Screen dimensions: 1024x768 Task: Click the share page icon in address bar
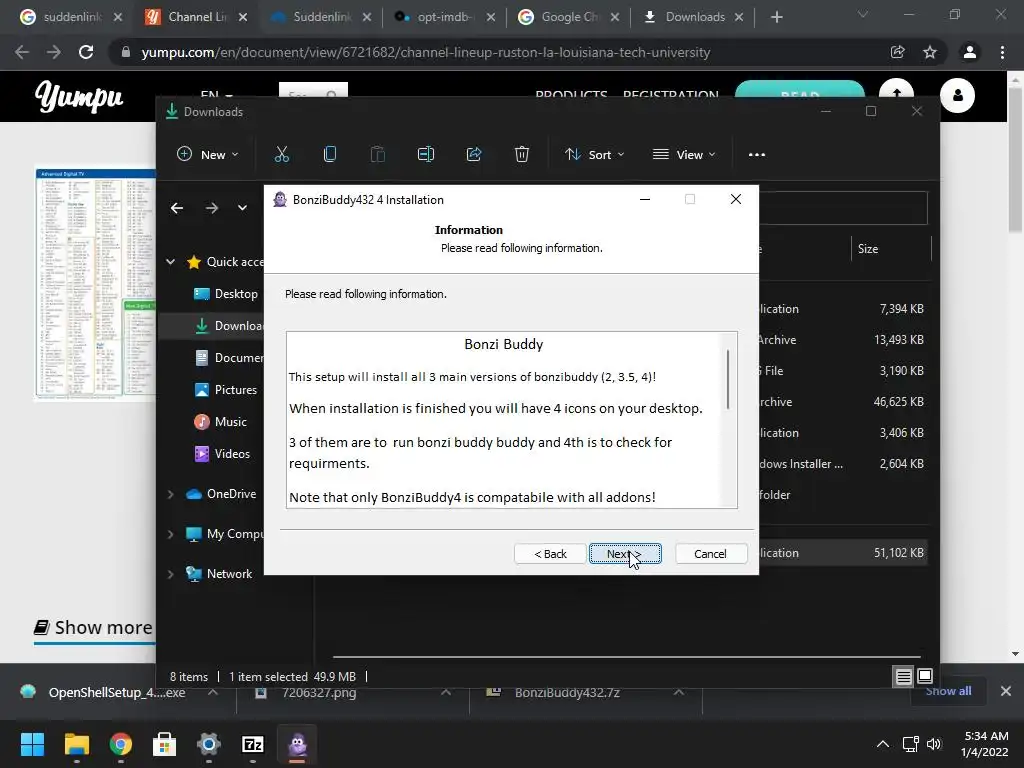click(x=897, y=52)
